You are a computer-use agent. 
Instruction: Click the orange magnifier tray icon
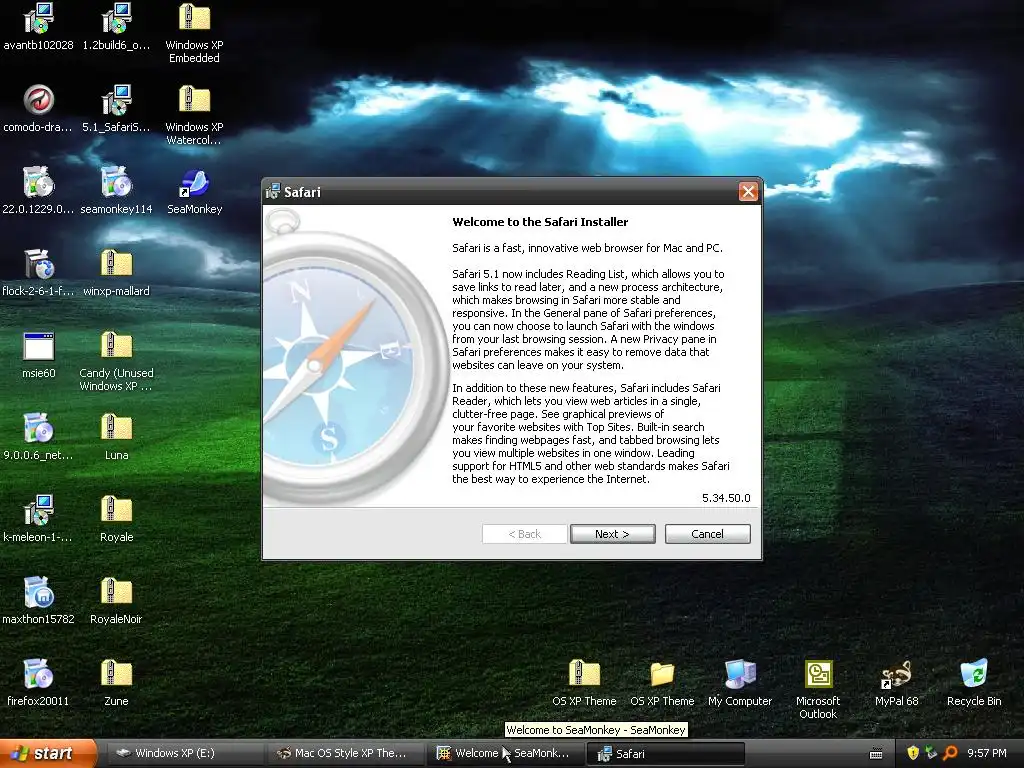[950, 753]
